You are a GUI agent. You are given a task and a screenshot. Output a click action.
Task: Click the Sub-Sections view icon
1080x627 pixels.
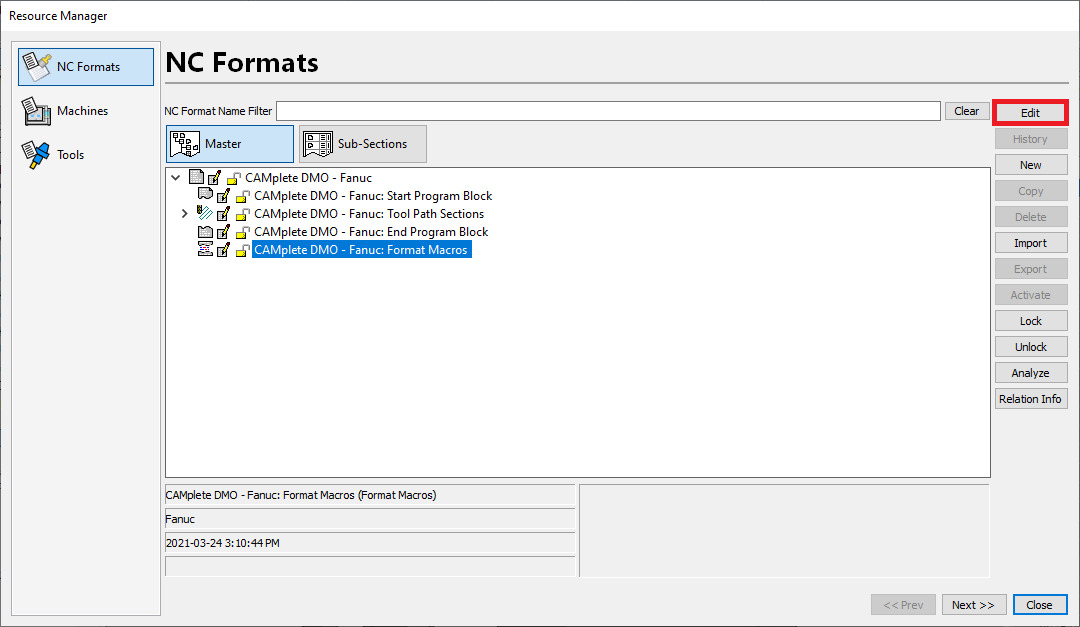(318, 144)
